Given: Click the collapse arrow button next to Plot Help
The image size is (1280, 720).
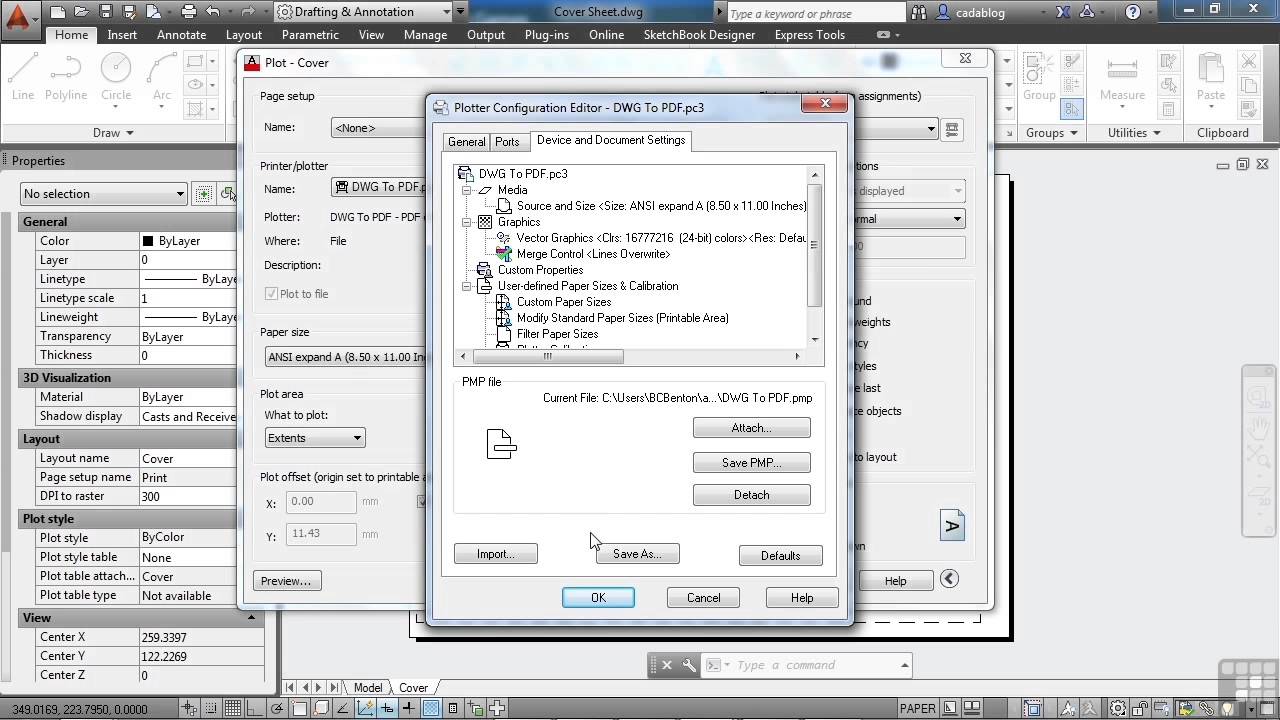Looking at the screenshot, I should 949,579.
